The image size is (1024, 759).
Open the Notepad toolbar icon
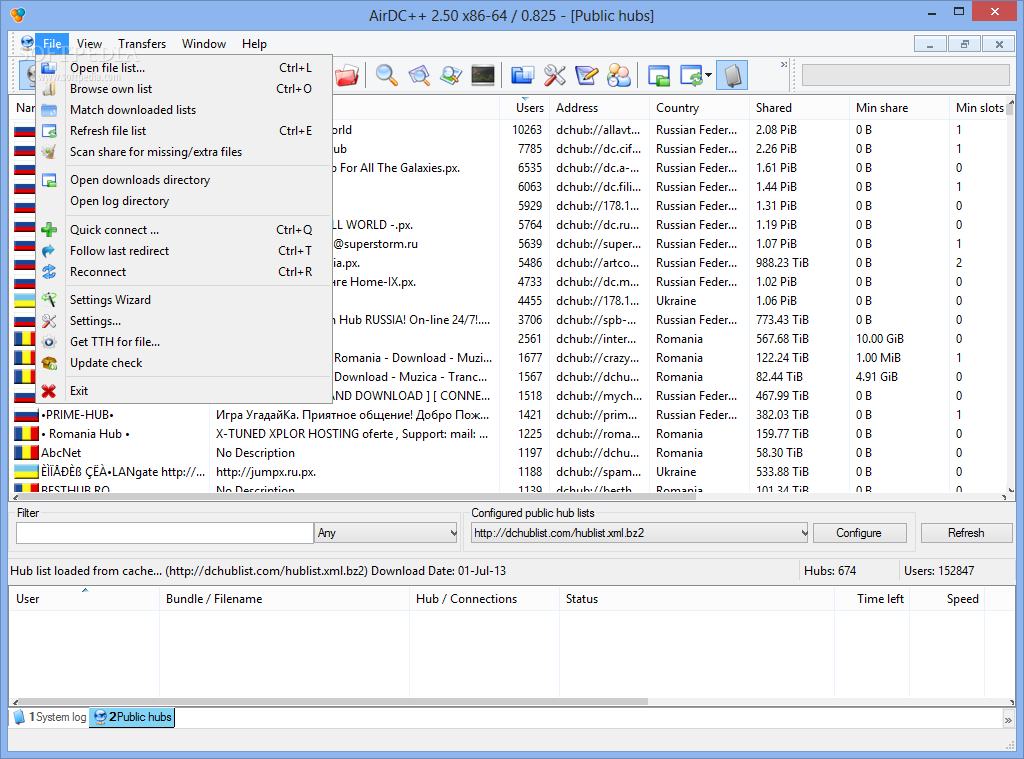click(586, 75)
